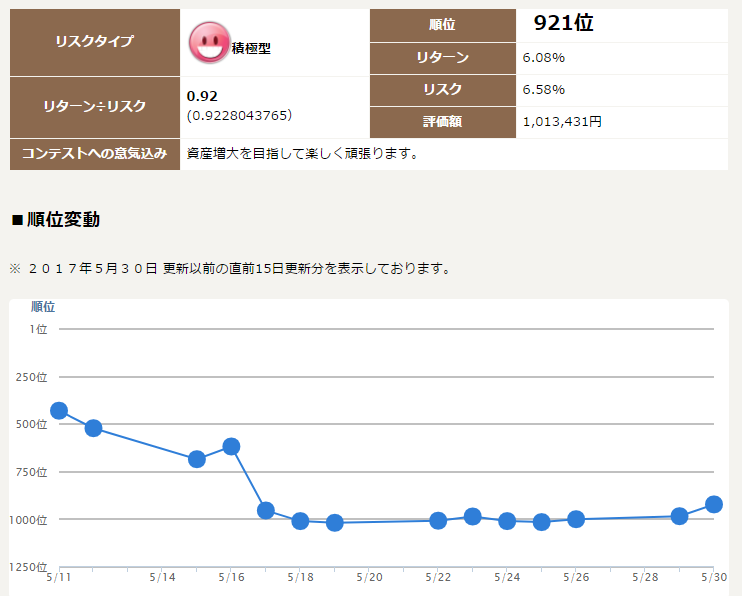Click the 5/11 data point on the chart
Screen dimensions: 742x596
[x=59, y=410]
